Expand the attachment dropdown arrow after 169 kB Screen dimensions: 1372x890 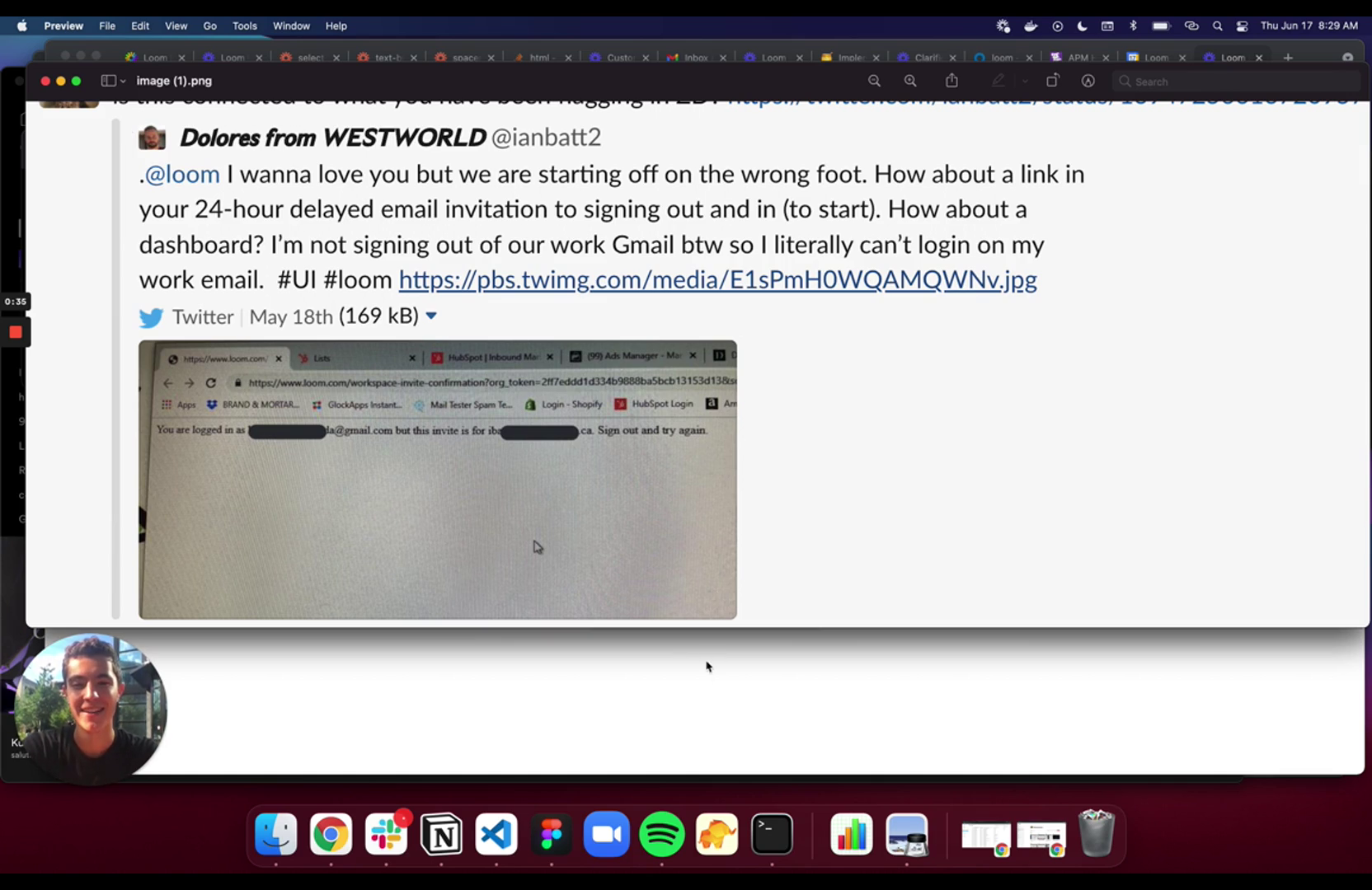tap(431, 316)
